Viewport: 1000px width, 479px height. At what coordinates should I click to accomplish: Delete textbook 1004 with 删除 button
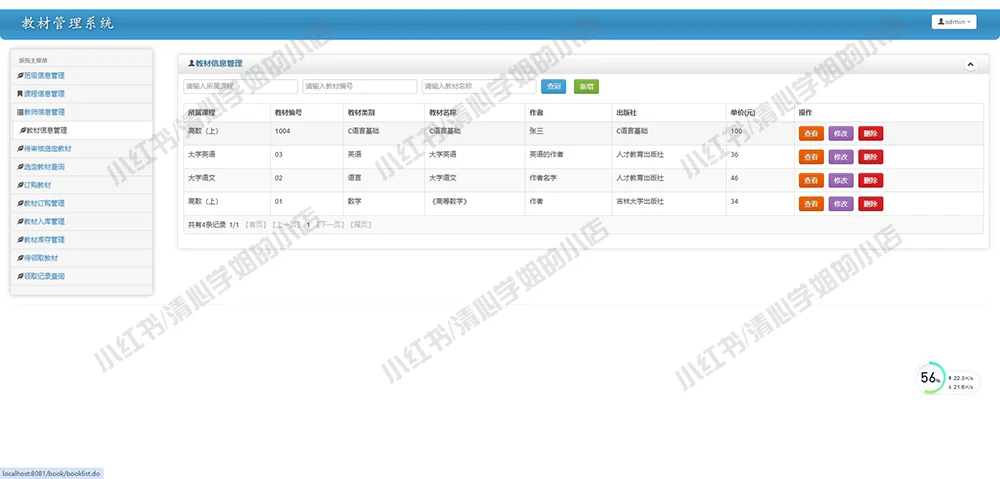[x=871, y=133]
